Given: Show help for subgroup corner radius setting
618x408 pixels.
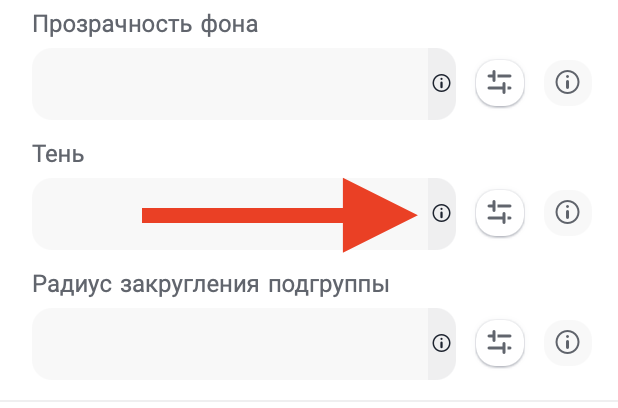Looking at the screenshot, I should click(x=568, y=343).
